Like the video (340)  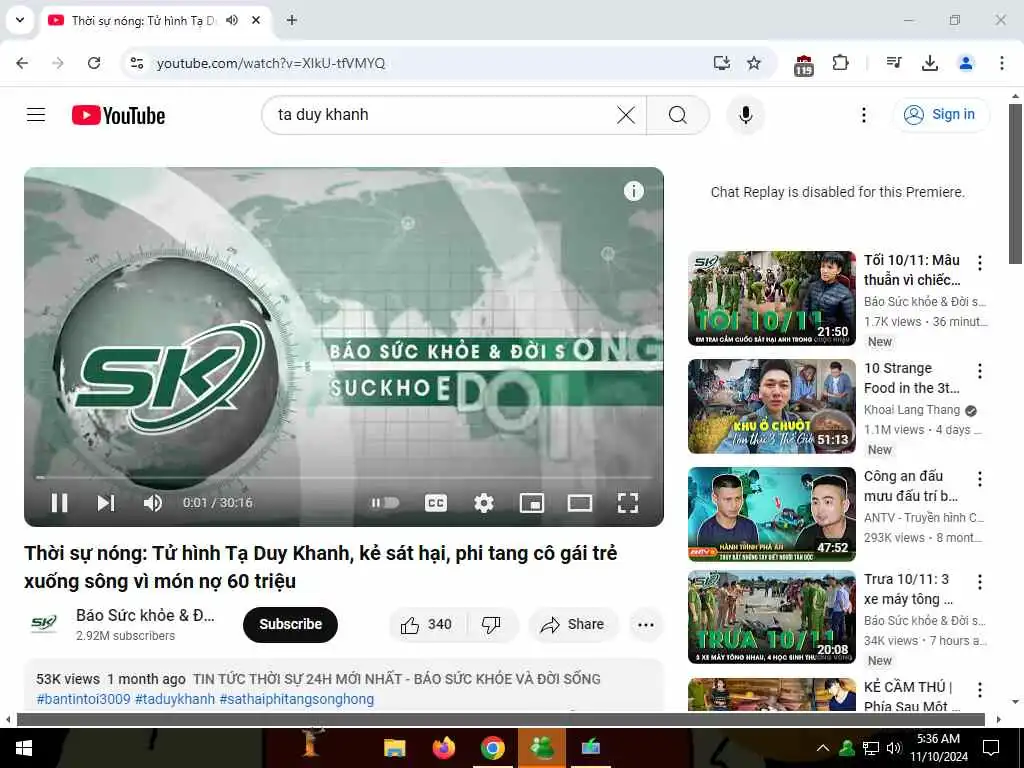point(428,625)
